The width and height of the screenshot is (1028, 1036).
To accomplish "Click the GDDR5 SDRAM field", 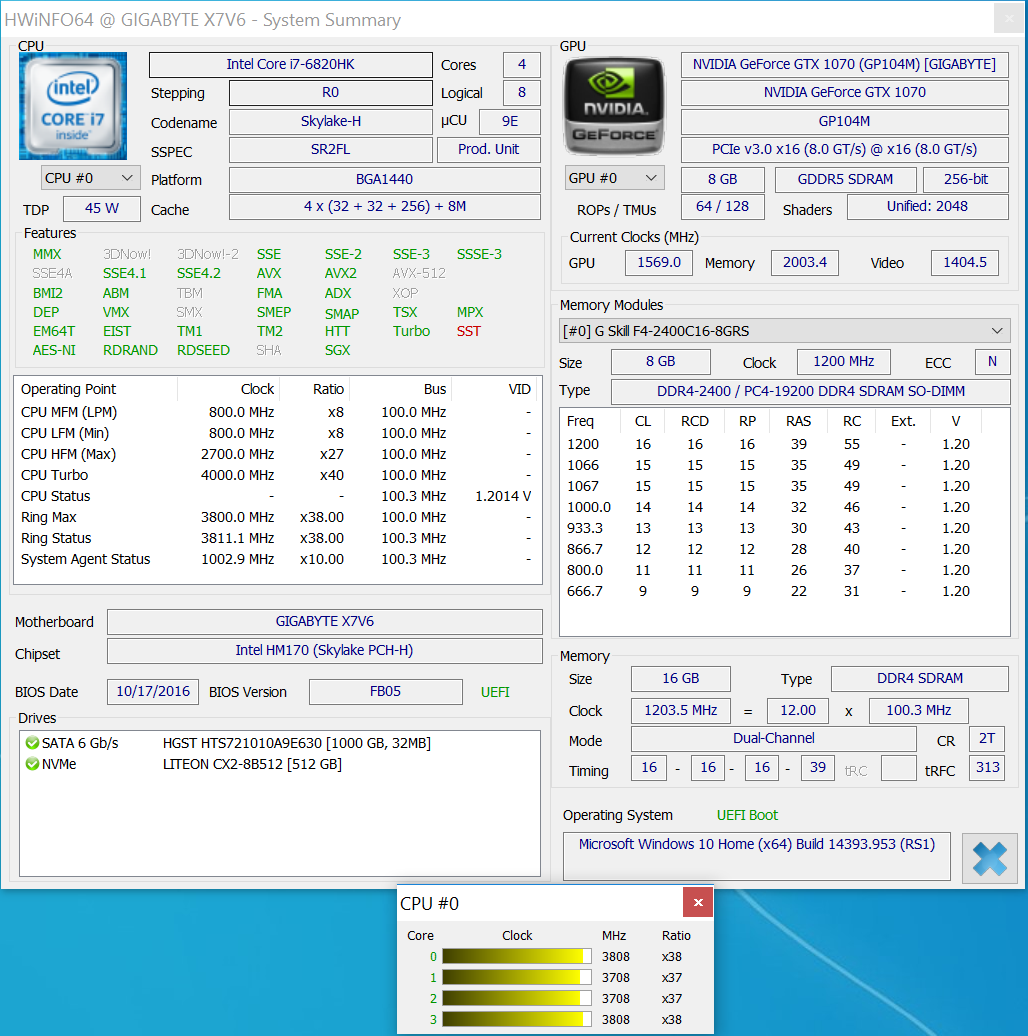I will (x=845, y=180).
